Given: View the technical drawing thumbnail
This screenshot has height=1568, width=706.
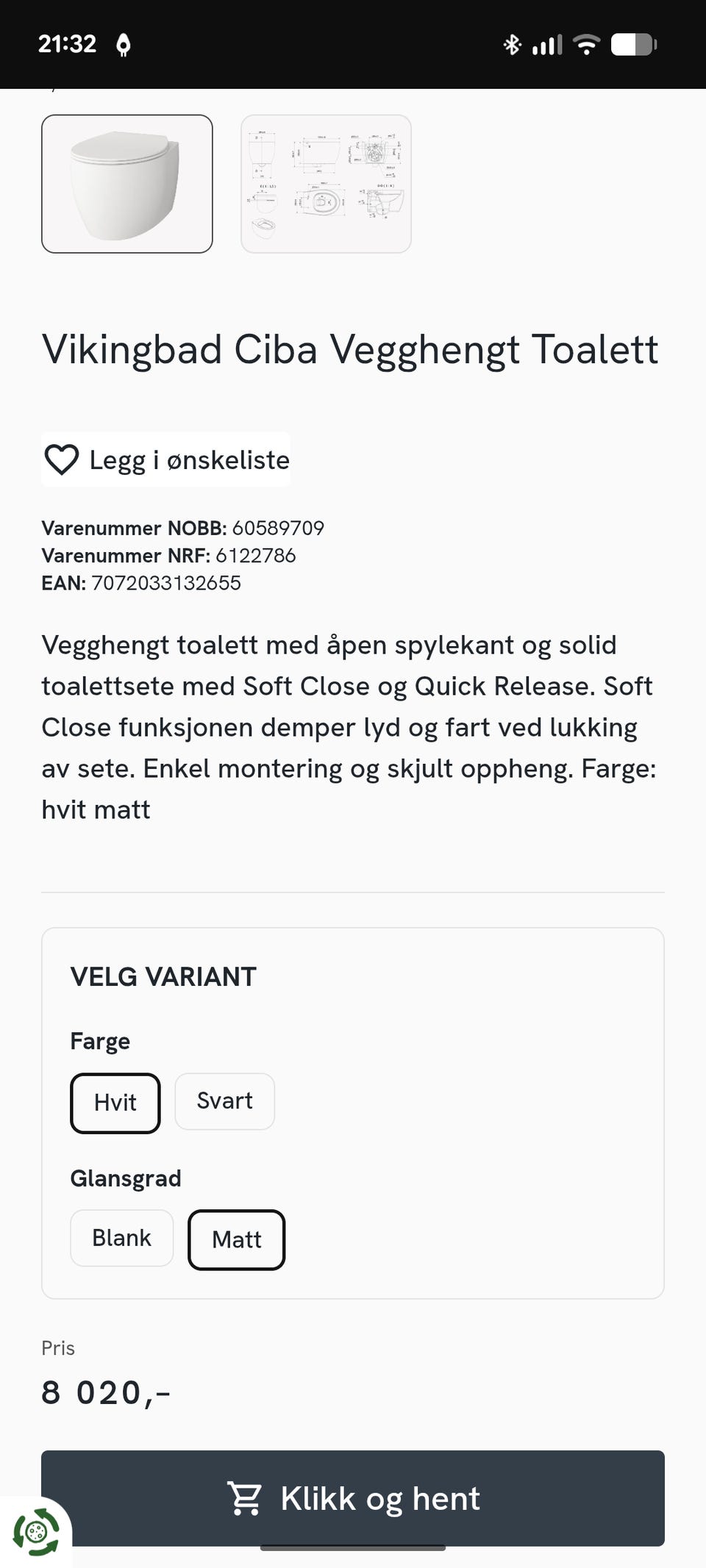Looking at the screenshot, I should click(x=326, y=184).
